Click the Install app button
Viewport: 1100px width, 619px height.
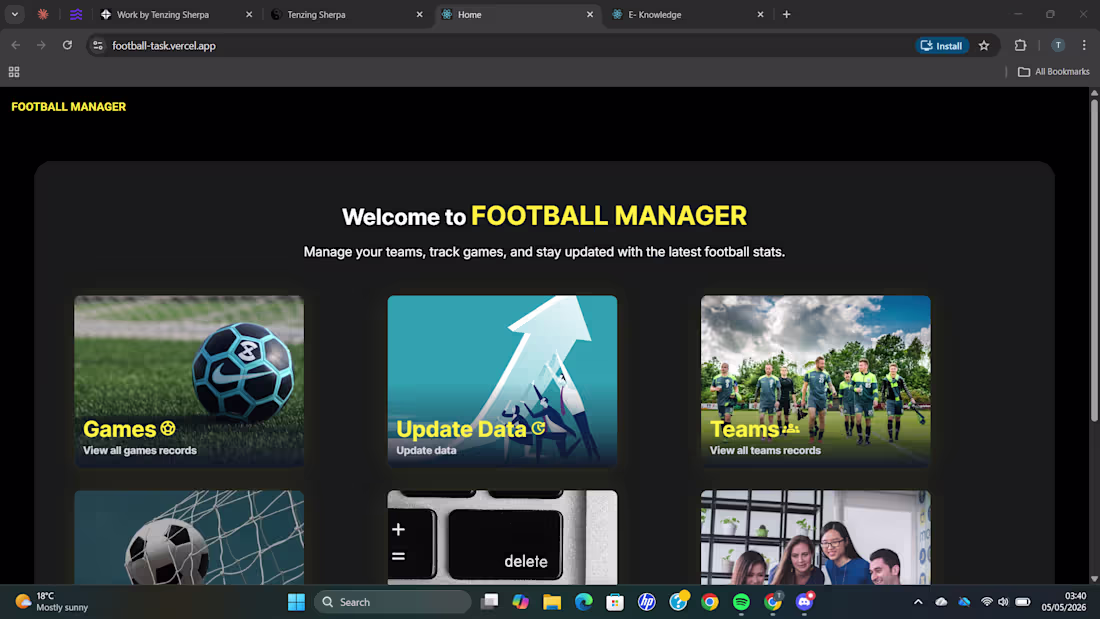(941, 46)
